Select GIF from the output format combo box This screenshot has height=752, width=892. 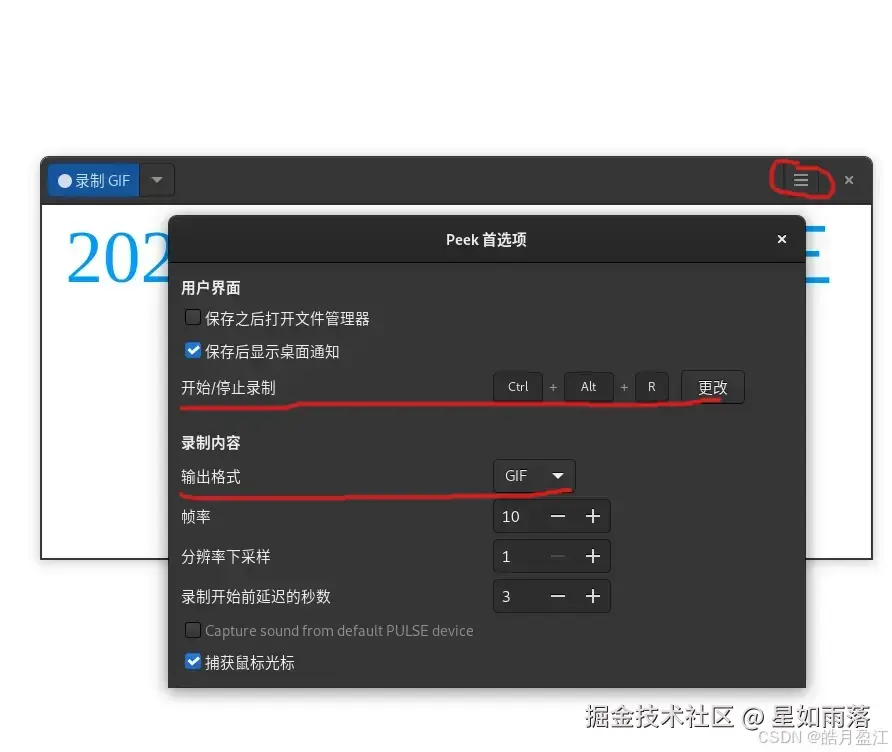[x=534, y=476]
